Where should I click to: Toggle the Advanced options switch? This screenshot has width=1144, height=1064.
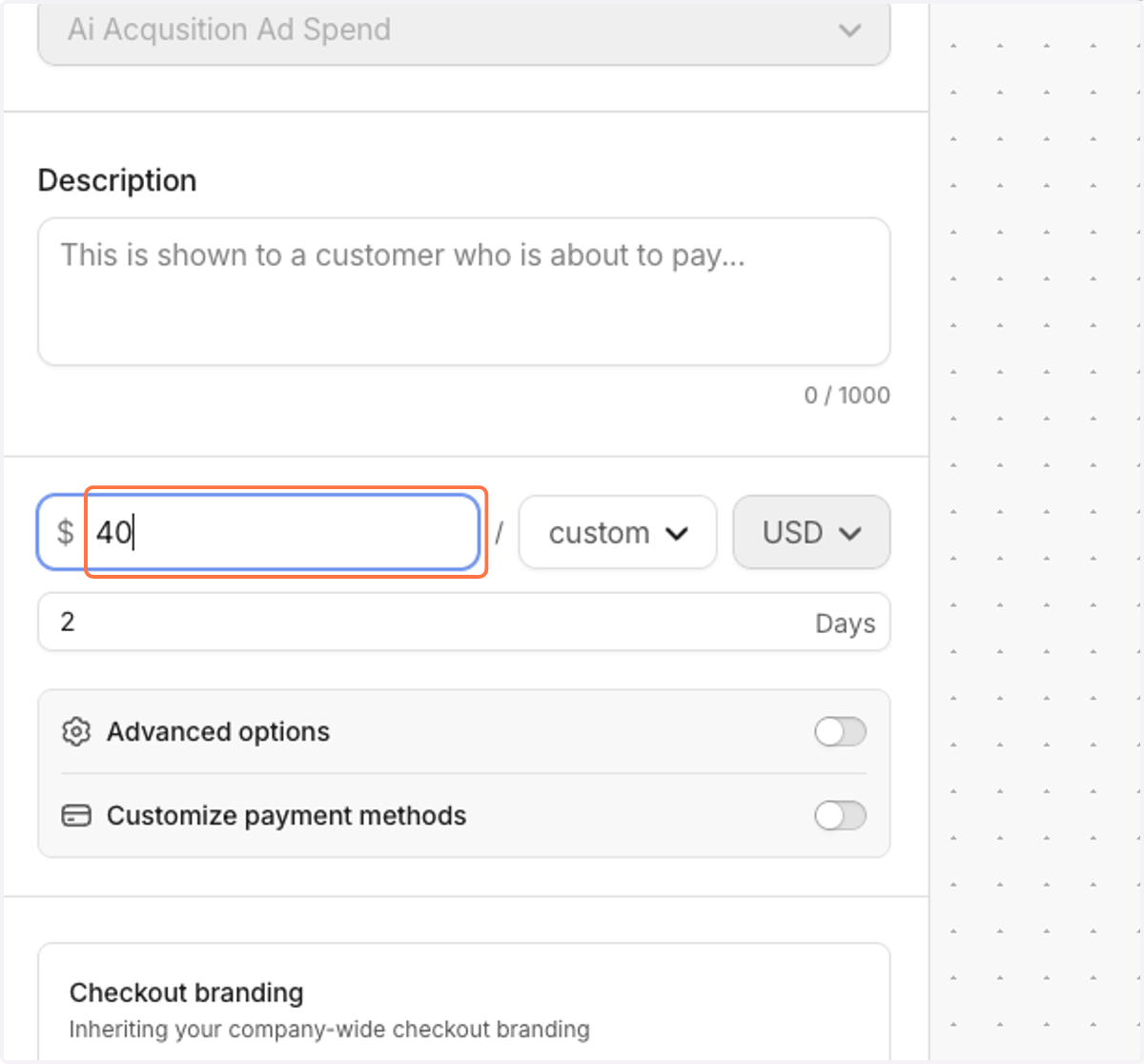pyautogui.click(x=840, y=732)
